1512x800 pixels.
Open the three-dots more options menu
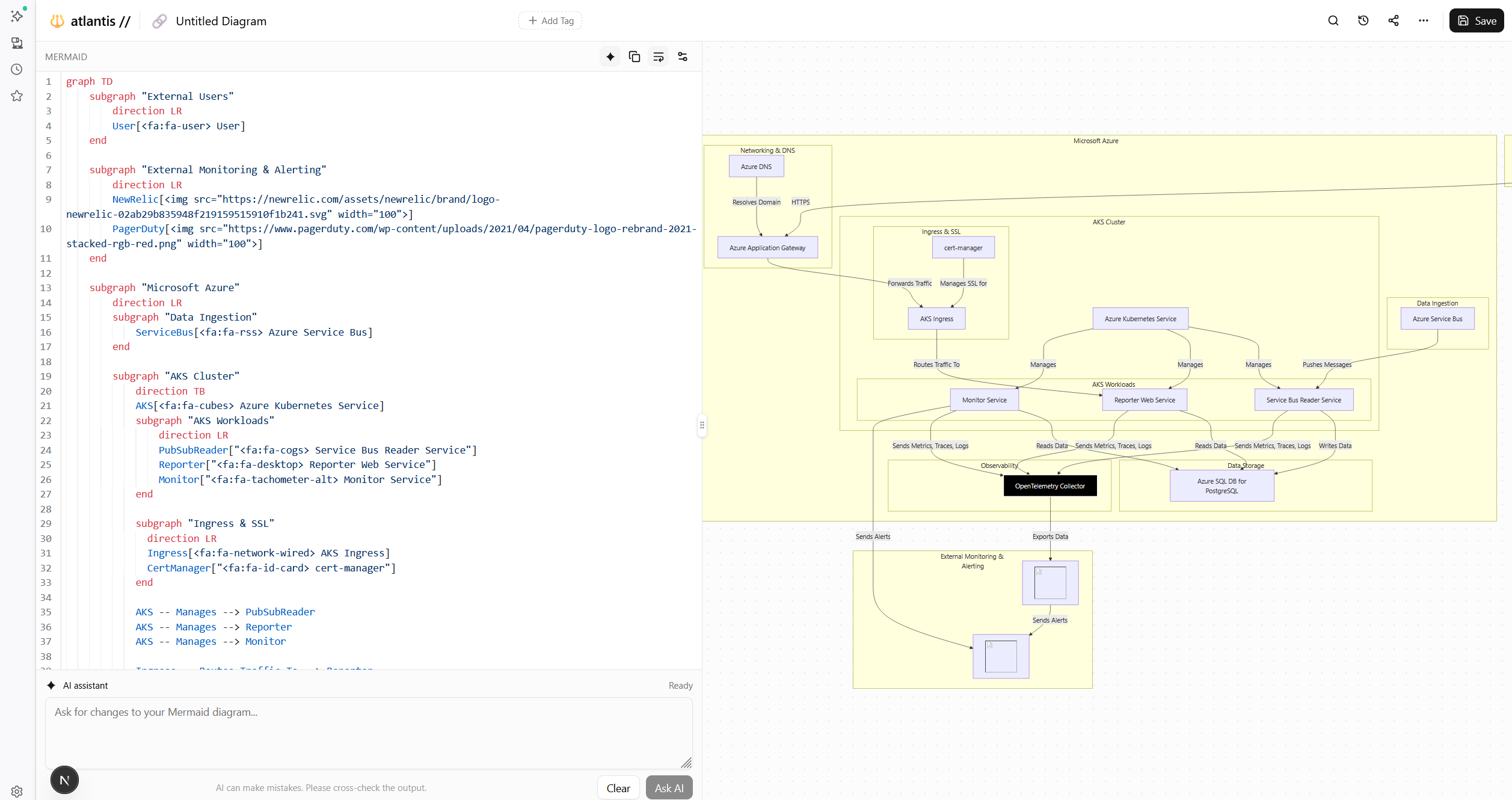(1423, 20)
